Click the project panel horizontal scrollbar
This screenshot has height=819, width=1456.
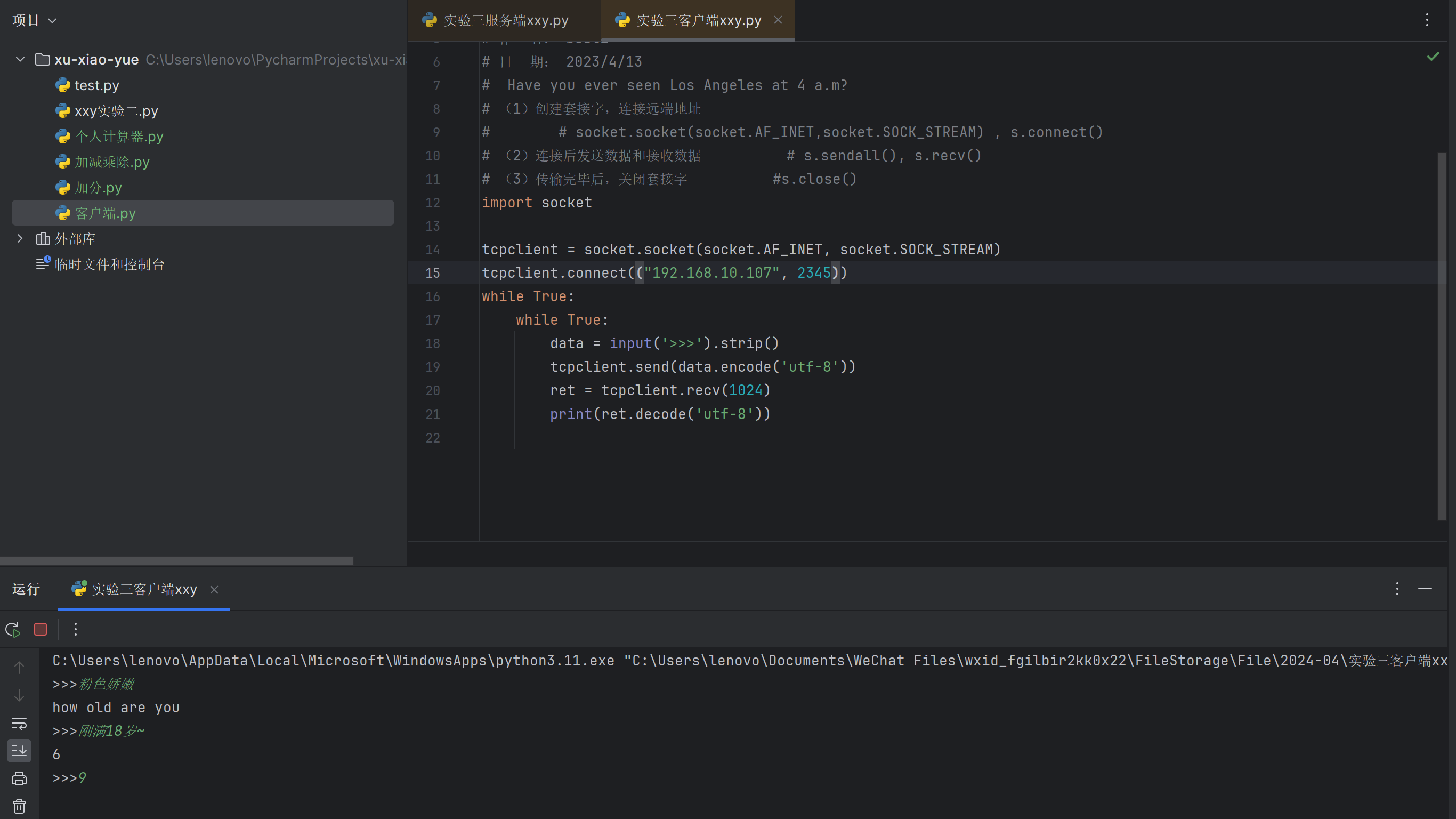[x=176, y=560]
